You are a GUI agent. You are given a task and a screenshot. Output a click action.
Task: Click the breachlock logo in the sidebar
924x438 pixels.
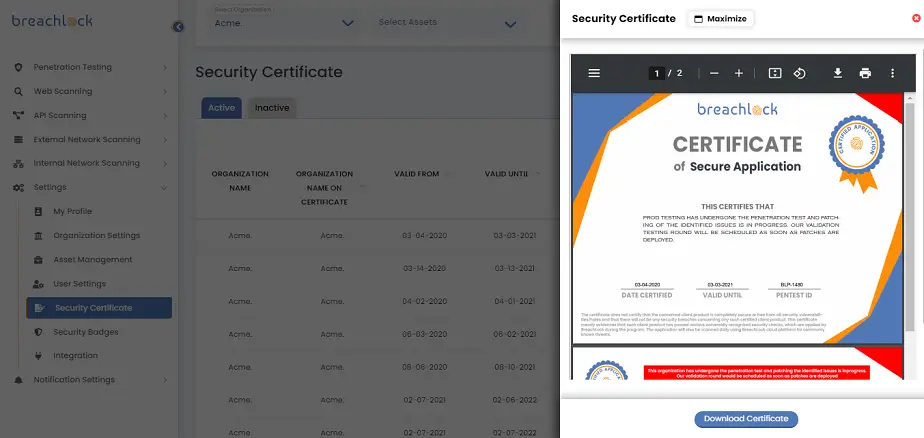click(x=52, y=21)
